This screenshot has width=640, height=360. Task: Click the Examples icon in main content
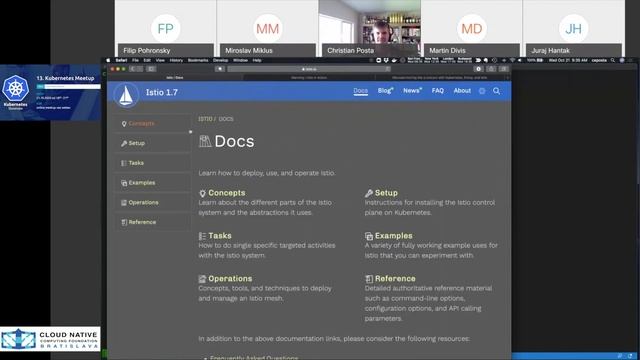[369, 236]
